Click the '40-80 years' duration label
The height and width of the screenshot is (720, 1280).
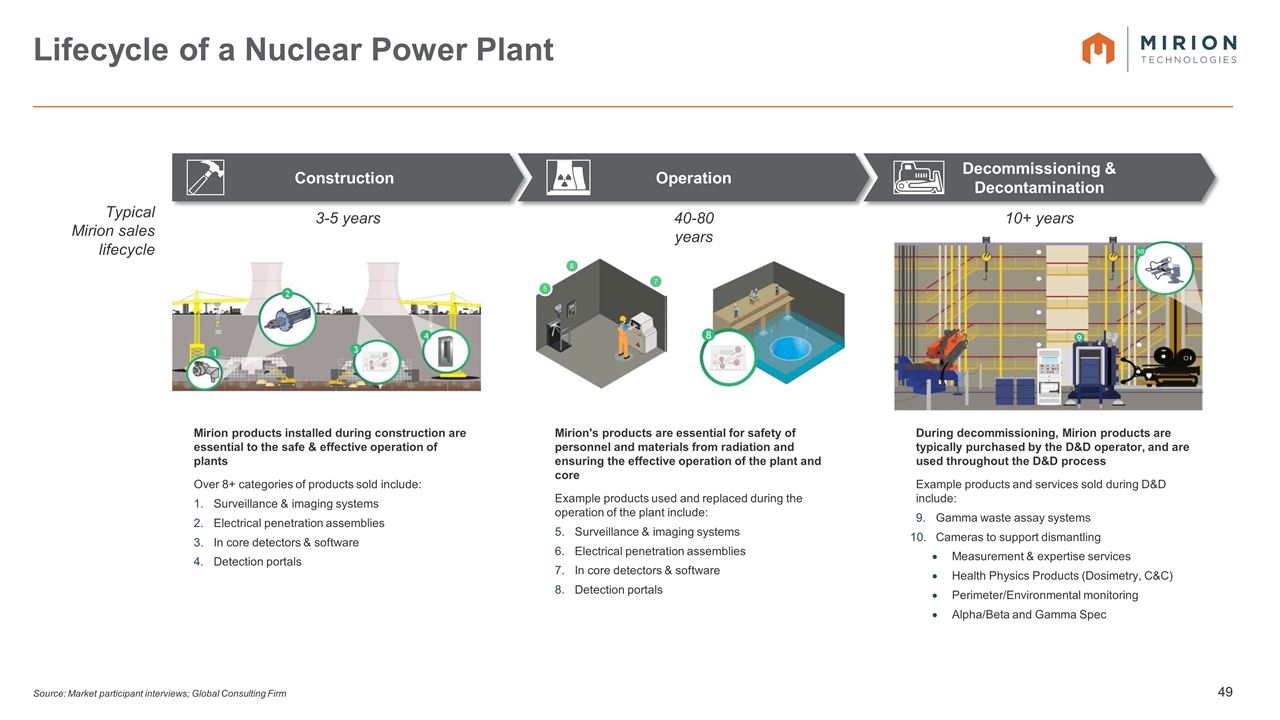coord(693,227)
